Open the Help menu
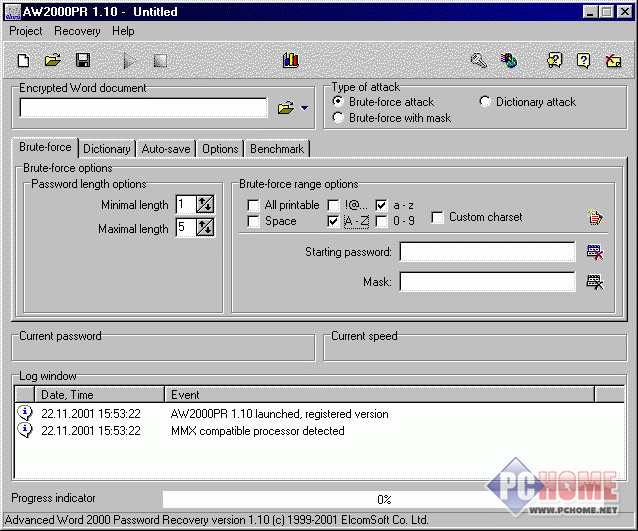The image size is (638, 531). [123, 31]
